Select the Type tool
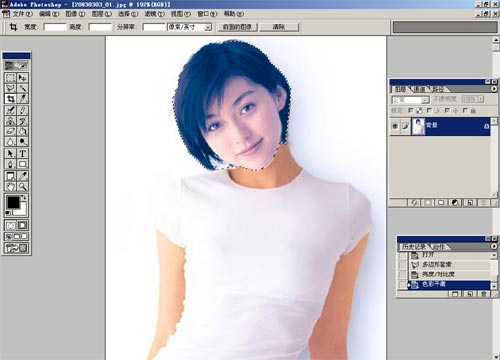The height and width of the screenshot is (360, 500). click(x=22, y=154)
